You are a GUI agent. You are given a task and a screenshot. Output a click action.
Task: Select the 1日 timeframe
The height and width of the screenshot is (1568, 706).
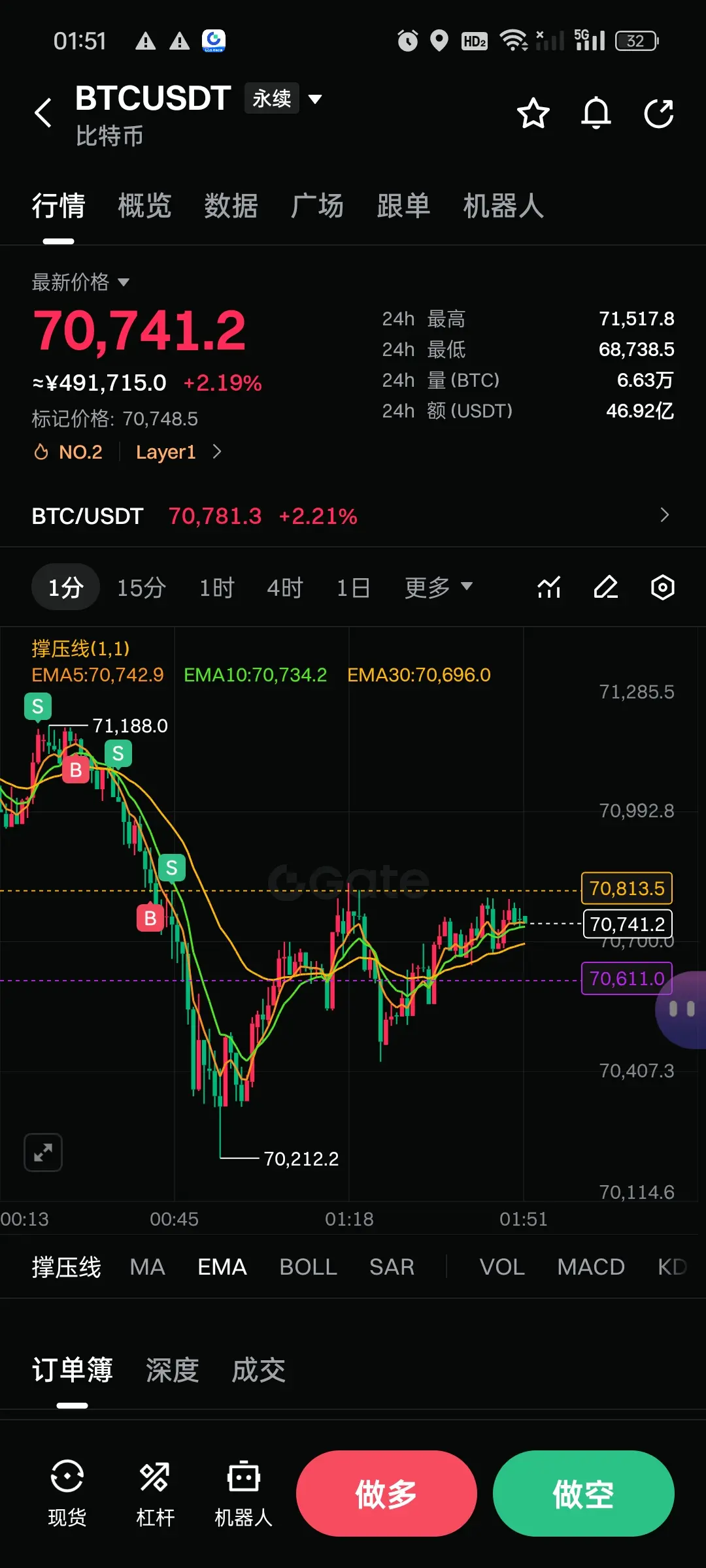(x=353, y=587)
